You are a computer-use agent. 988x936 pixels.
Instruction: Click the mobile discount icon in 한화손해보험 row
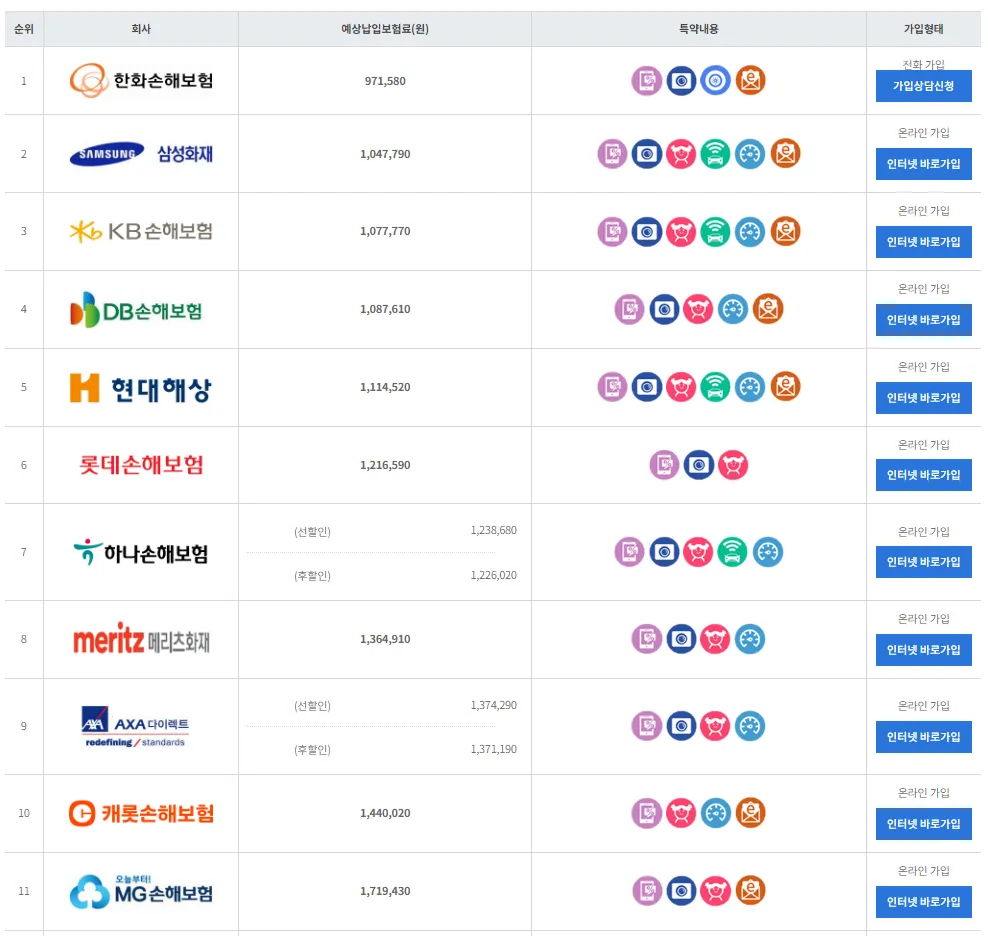click(x=646, y=81)
